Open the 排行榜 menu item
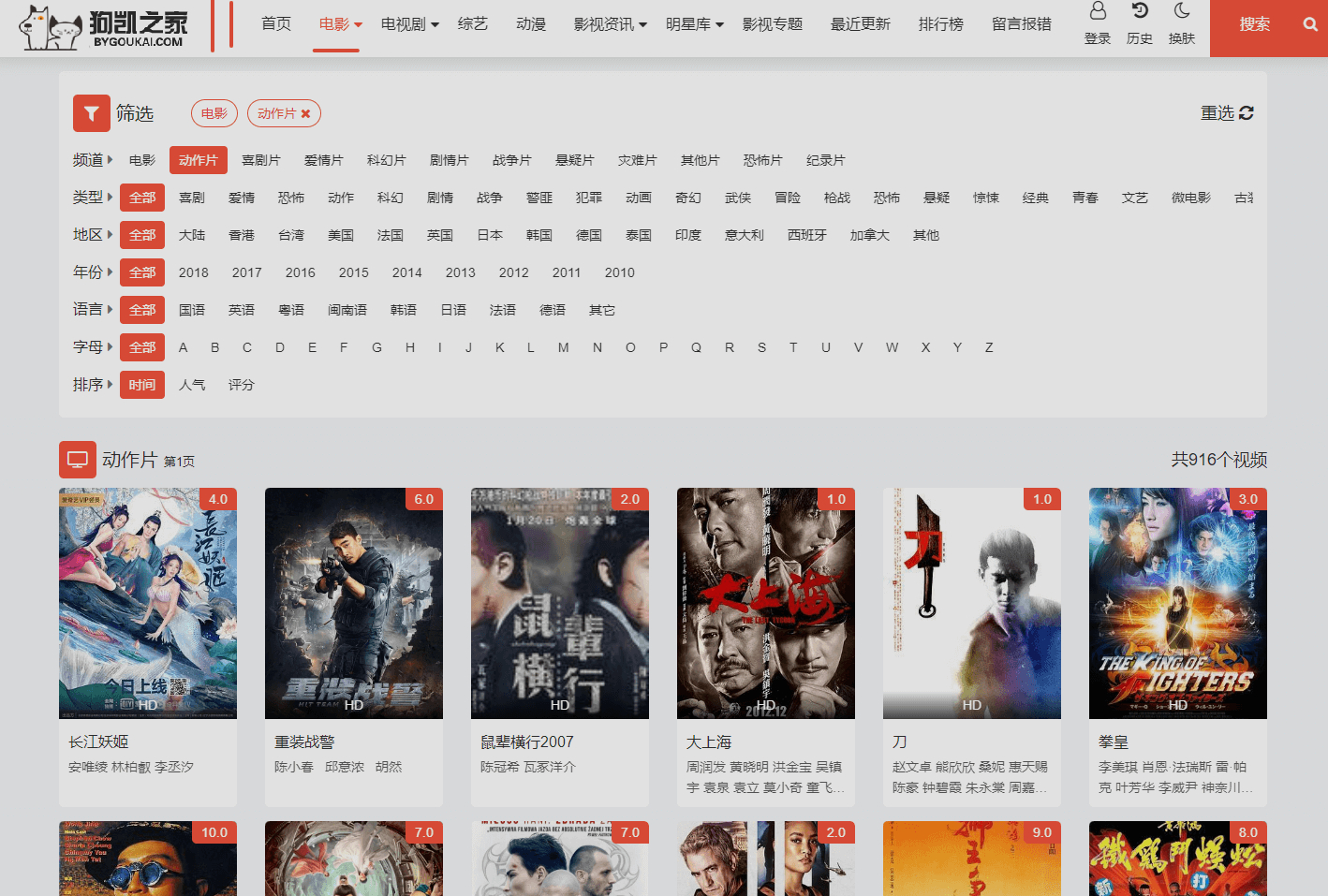1328x896 pixels. (x=940, y=24)
